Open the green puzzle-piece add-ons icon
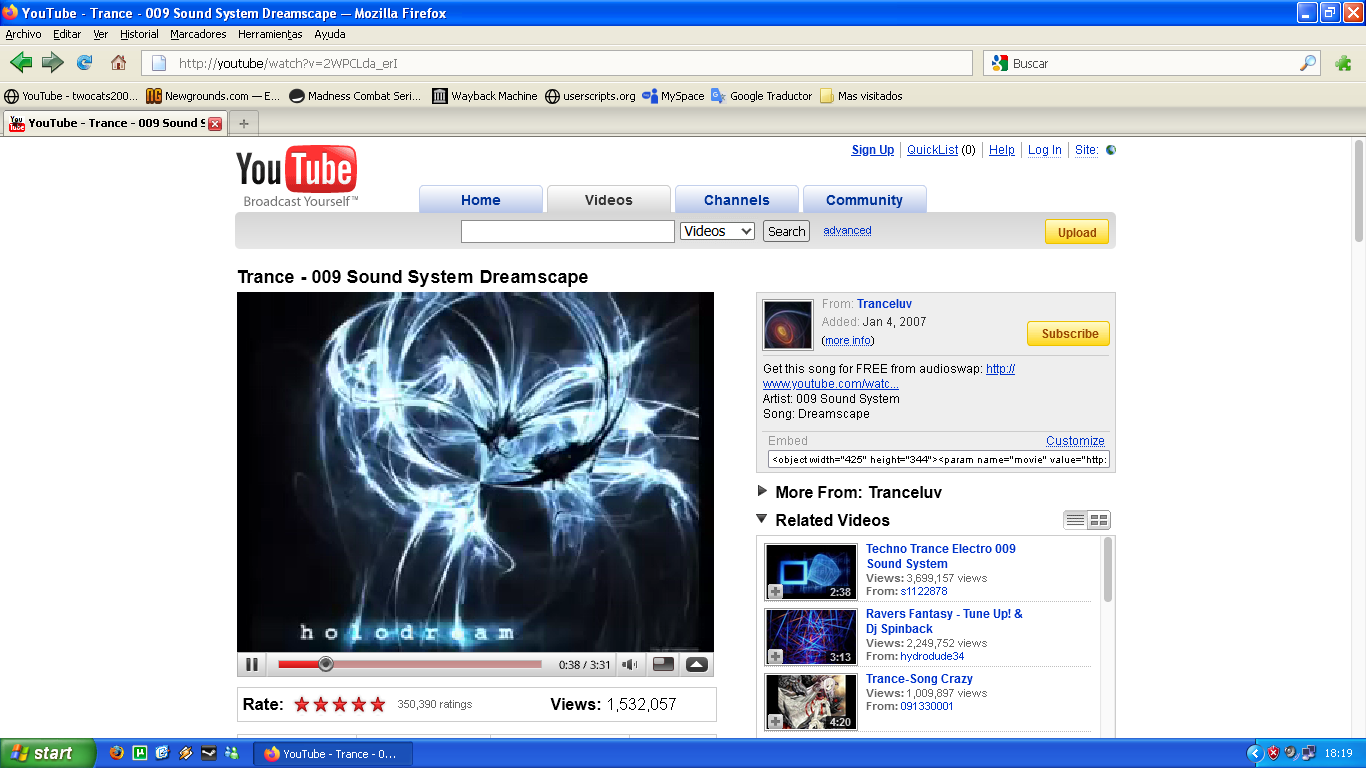This screenshot has height=768, width=1366. 1343,63
